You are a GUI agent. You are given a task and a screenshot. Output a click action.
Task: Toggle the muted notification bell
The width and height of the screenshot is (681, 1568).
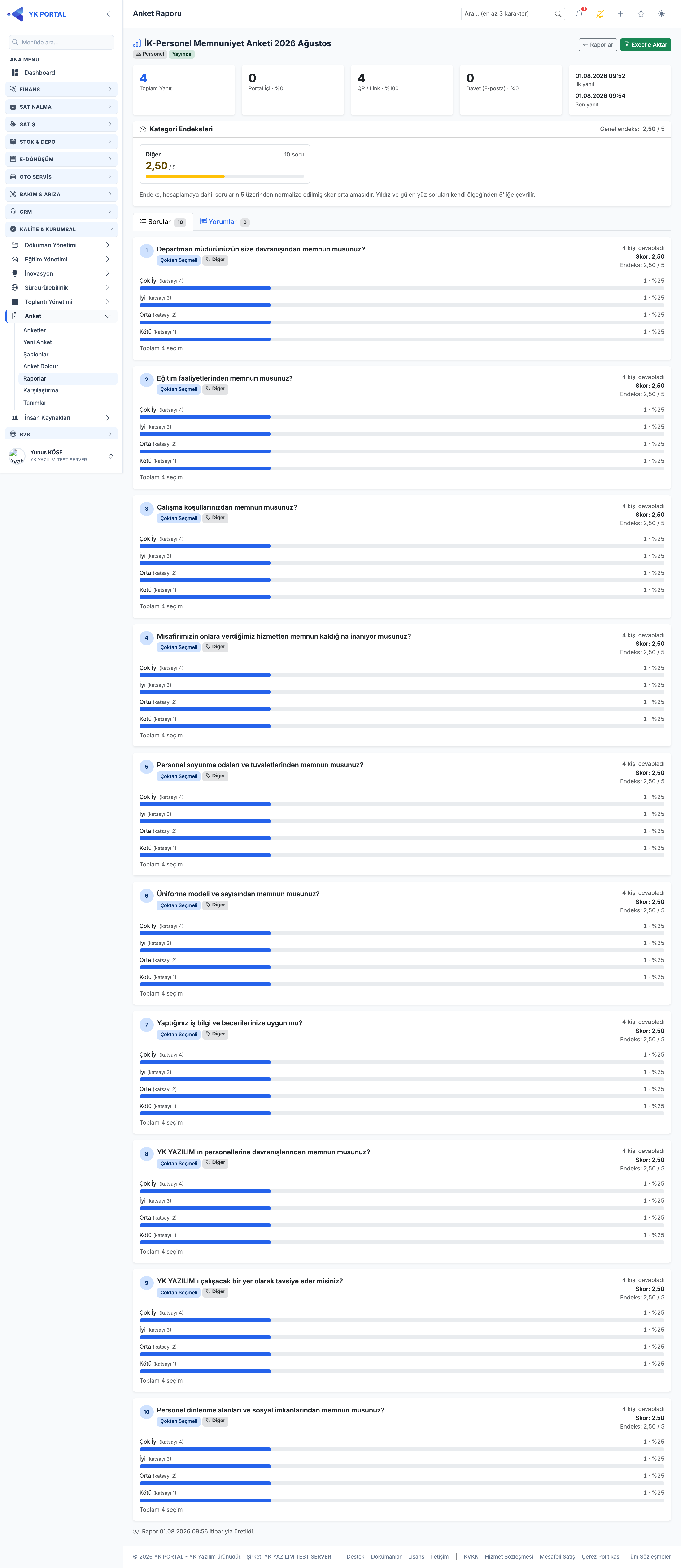click(x=600, y=14)
